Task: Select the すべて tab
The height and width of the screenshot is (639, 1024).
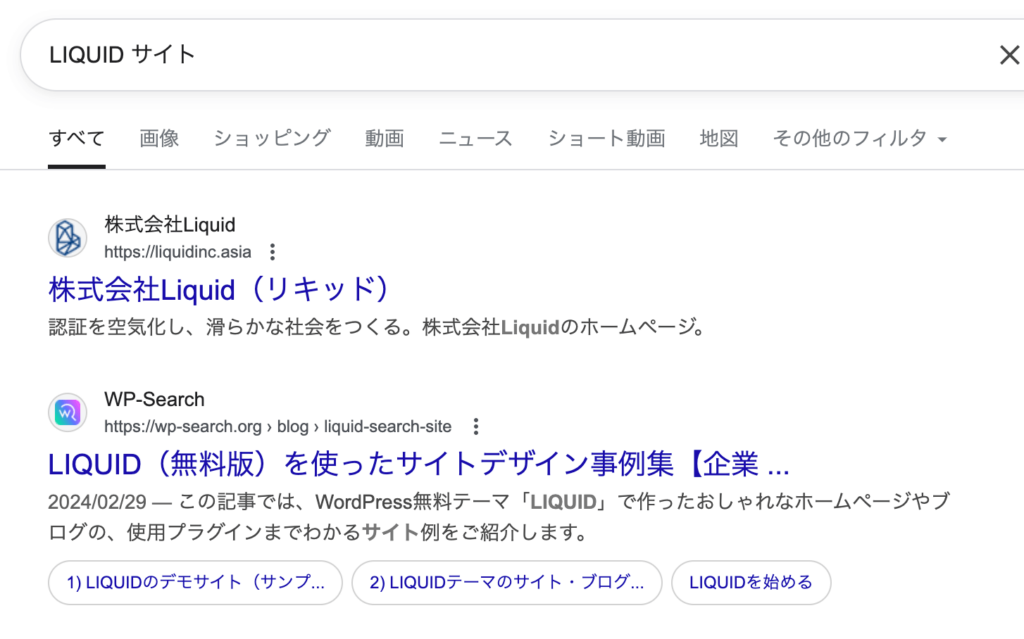Action: click(76, 139)
